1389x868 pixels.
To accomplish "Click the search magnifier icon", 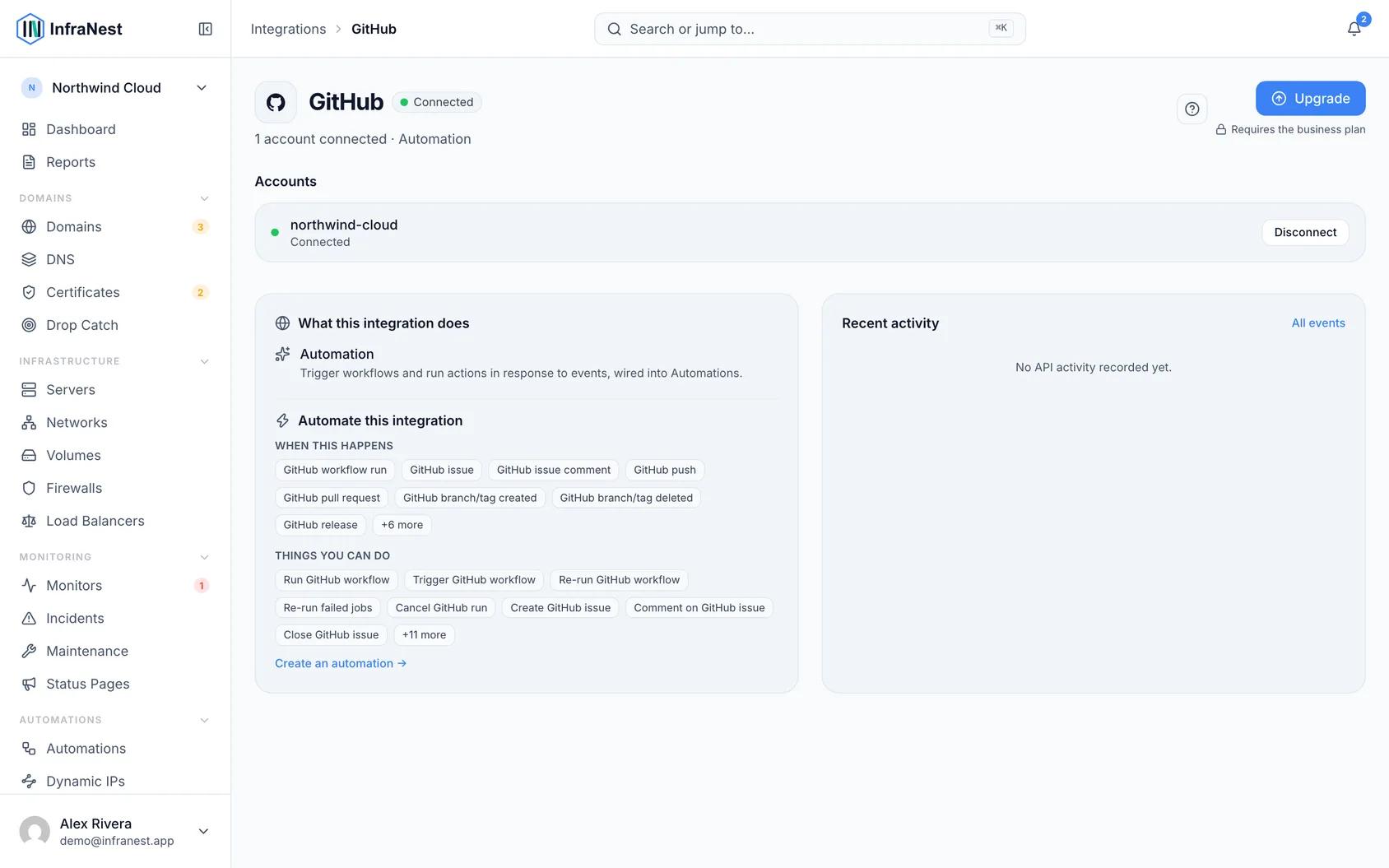I will [x=614, y=29].
